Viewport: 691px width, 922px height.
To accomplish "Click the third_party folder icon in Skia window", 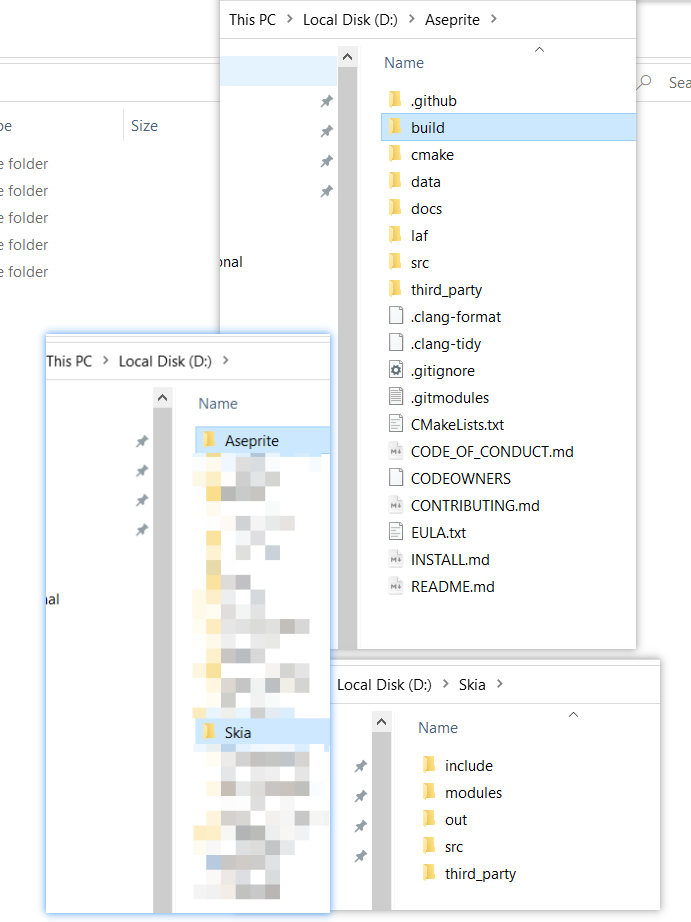I will point(429,873).
